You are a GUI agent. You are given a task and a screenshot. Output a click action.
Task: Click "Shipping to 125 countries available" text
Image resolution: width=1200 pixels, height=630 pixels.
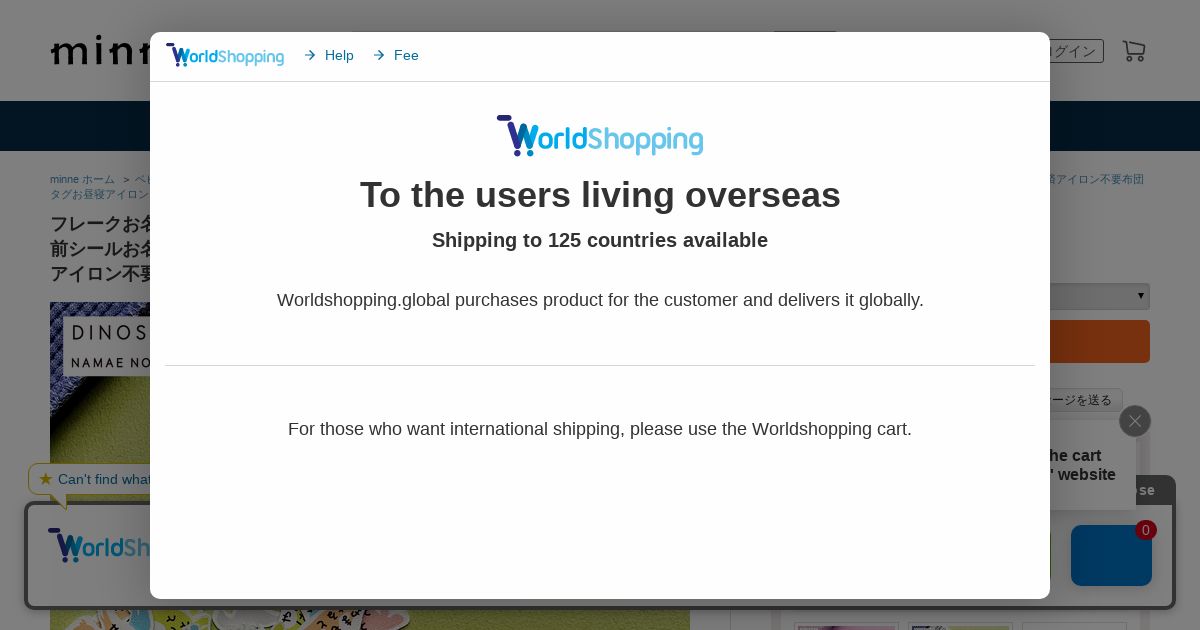(x=600, y=240)
